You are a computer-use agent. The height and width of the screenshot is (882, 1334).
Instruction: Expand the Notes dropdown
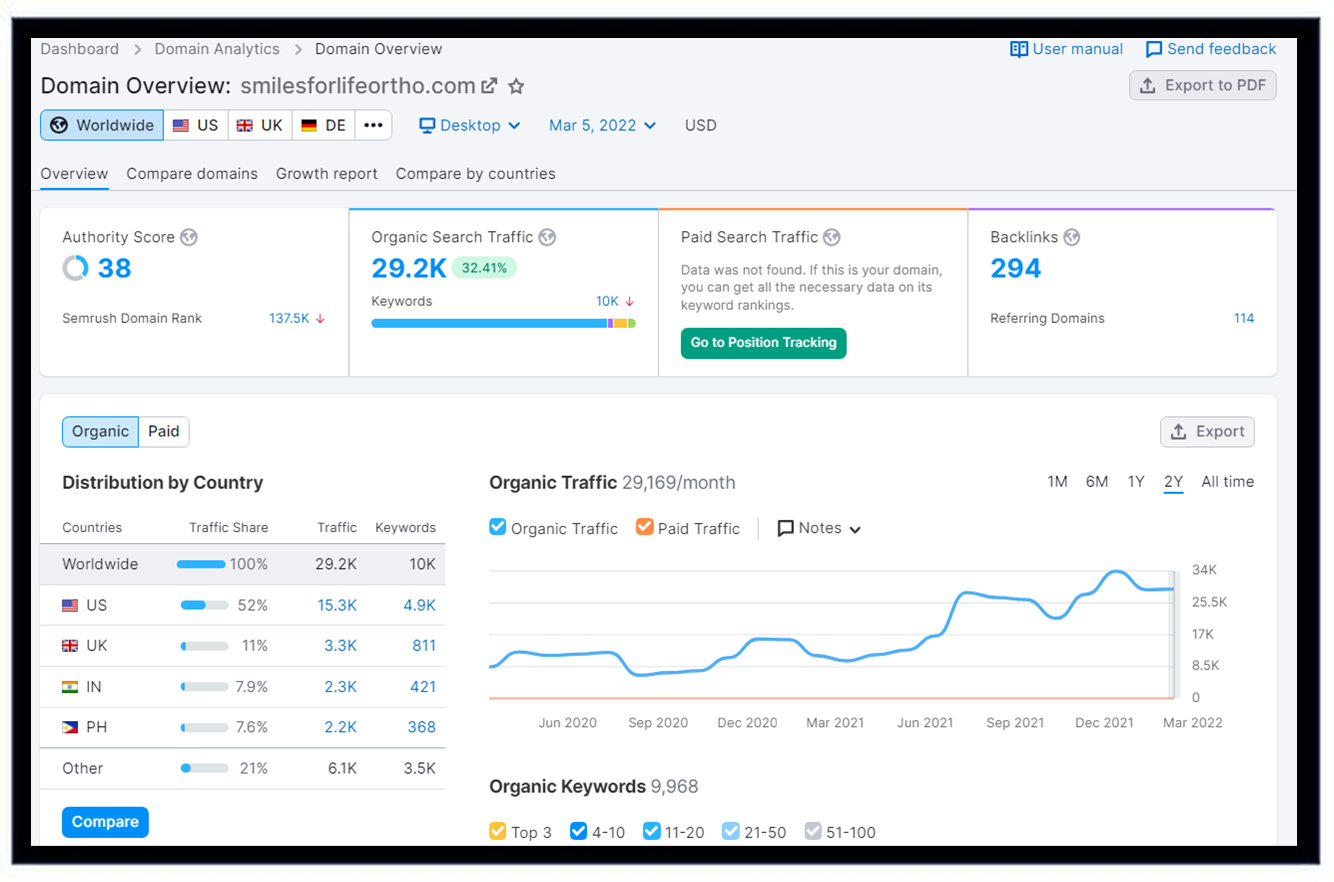(x=819, y=528)
